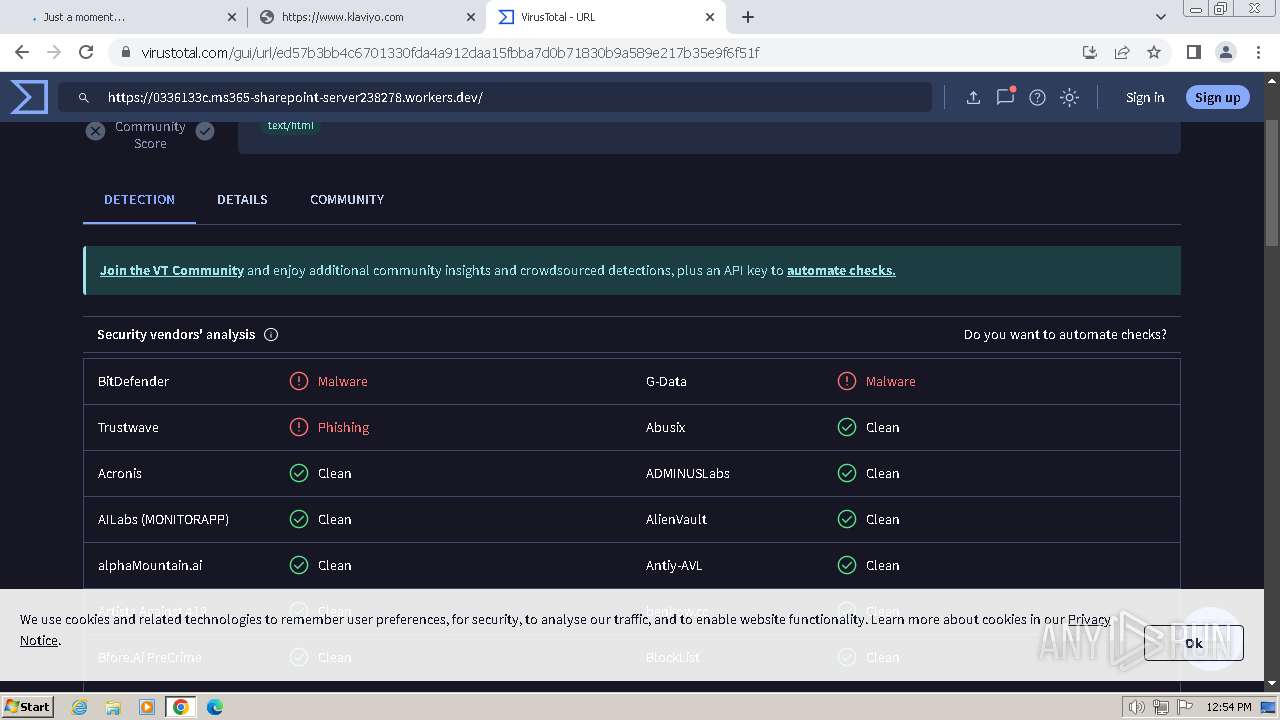Click 'Do you want to automate checks?'
Screen dimensions: 1280x720
pyautogui.click(x=1065, y=334)
